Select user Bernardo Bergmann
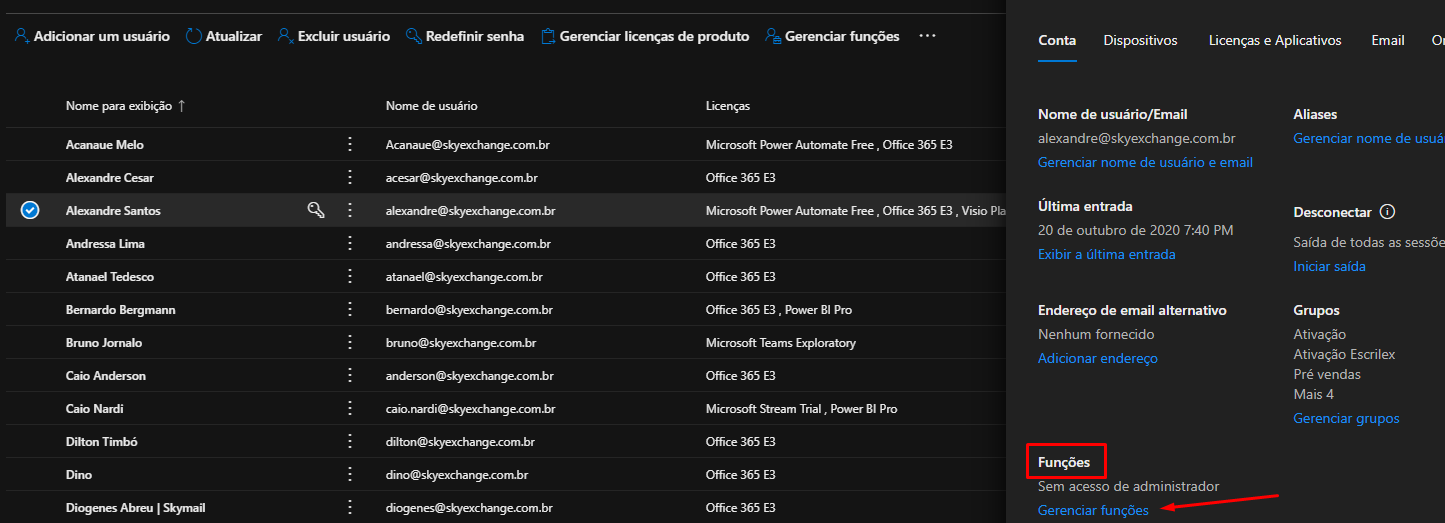The image size is (1445, 523). tap(121, 310)
